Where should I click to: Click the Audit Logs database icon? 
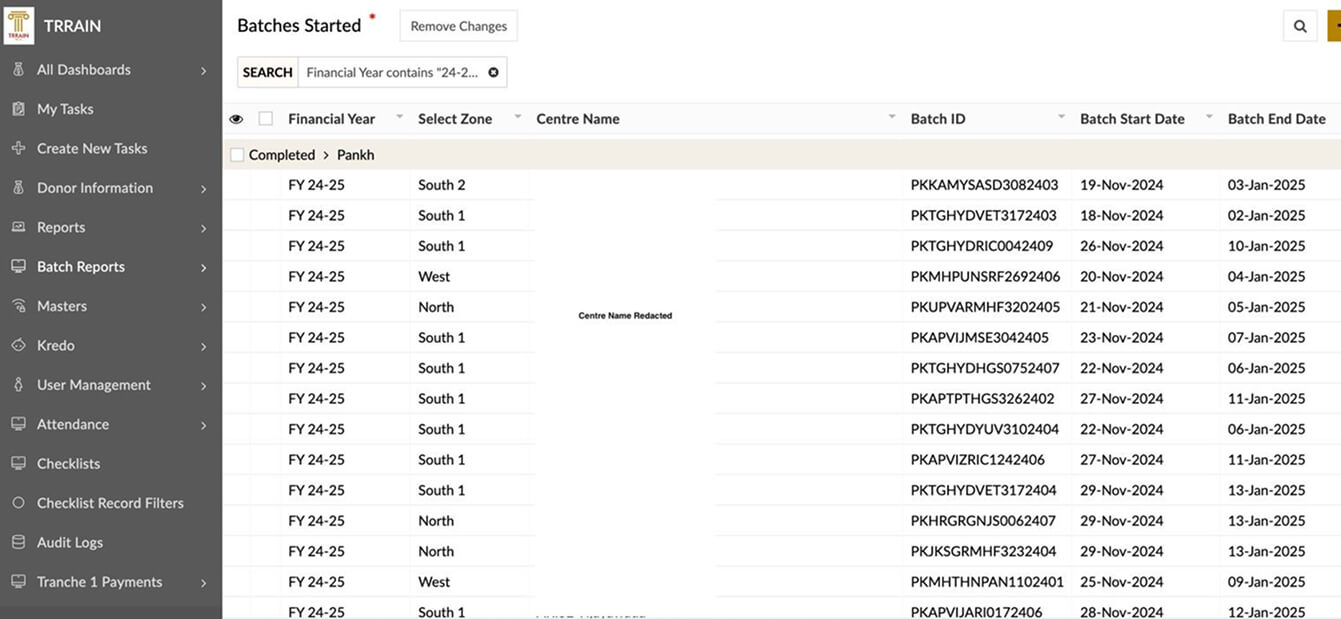click(18, 542)
